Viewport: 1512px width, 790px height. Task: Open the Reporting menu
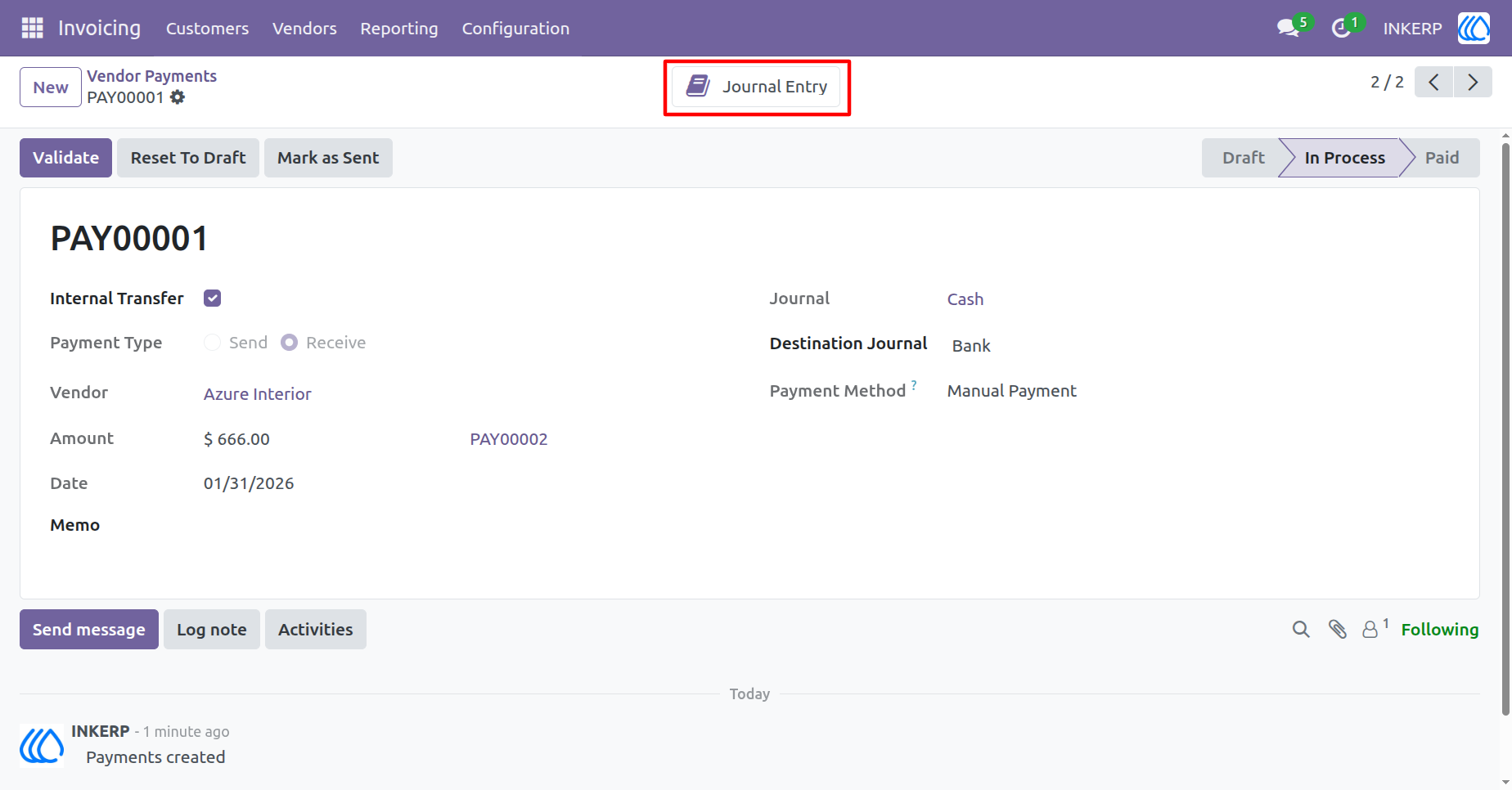(399, 29)
